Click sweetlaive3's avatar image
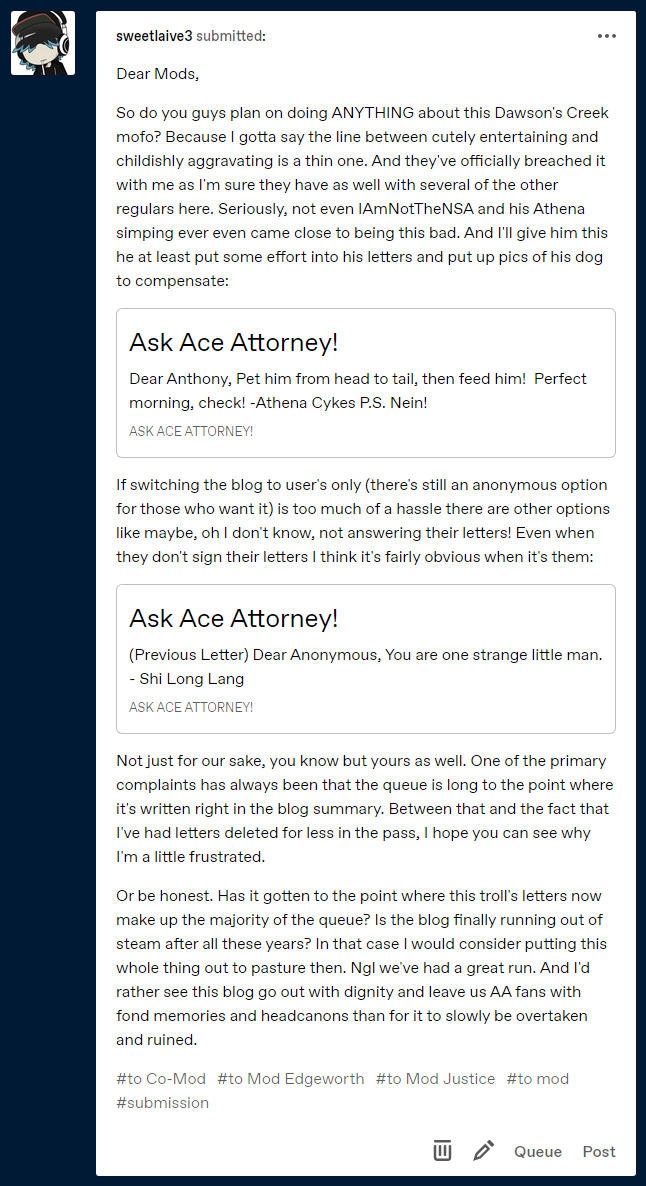 point(43,43)
